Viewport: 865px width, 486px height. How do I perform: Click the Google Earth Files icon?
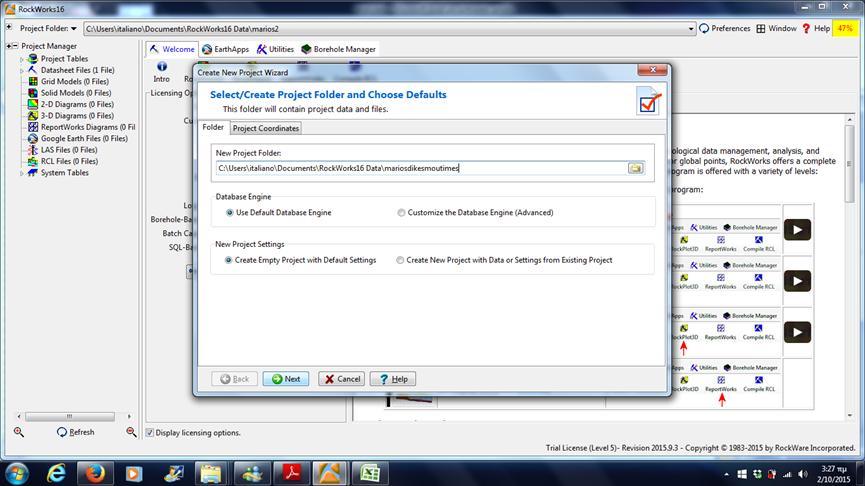(x=33, y=138)
